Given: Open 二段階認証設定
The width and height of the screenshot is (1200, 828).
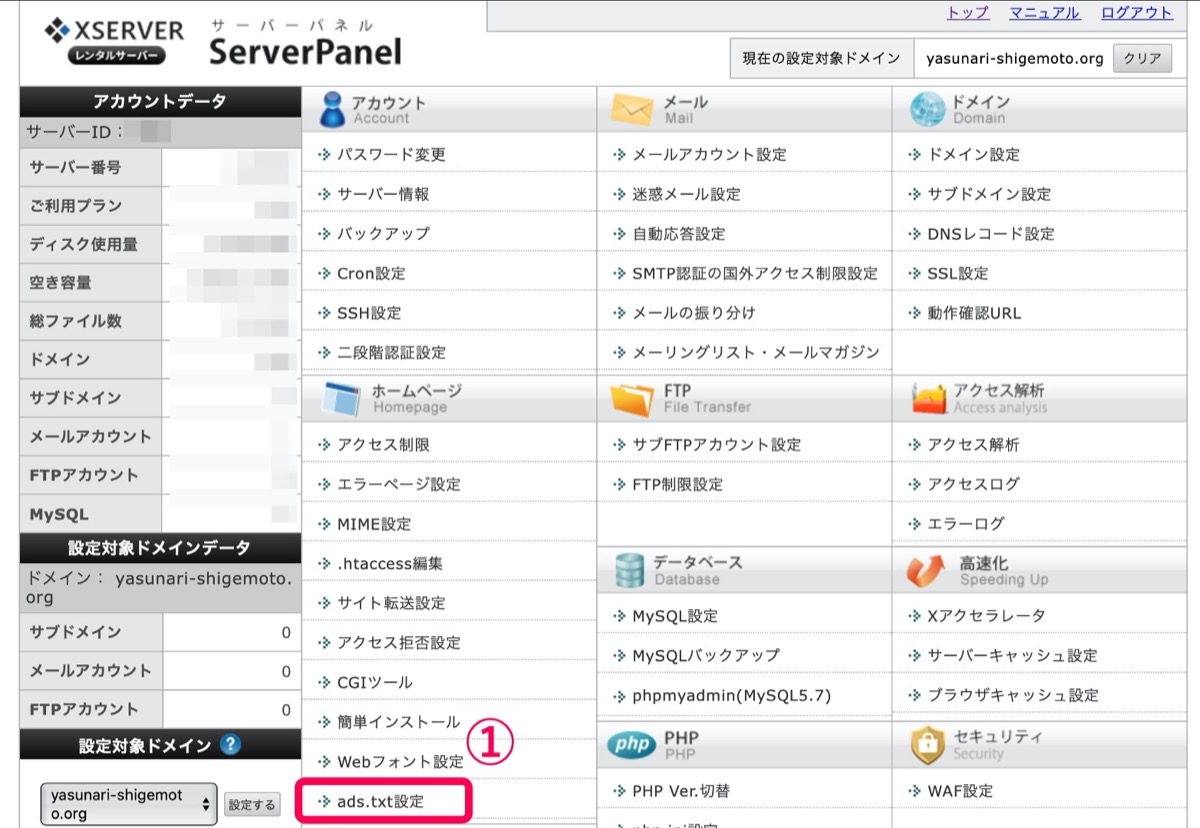Looking at the screenshot, I should click(x=391, y=353).
